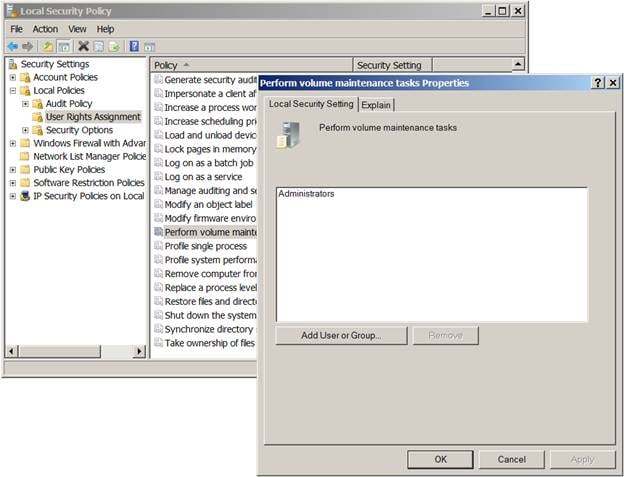Image resolution: width=624 pixels, height=477 pixels.
Task: Select the Local Security Setting tab
Action: (311, 104)
